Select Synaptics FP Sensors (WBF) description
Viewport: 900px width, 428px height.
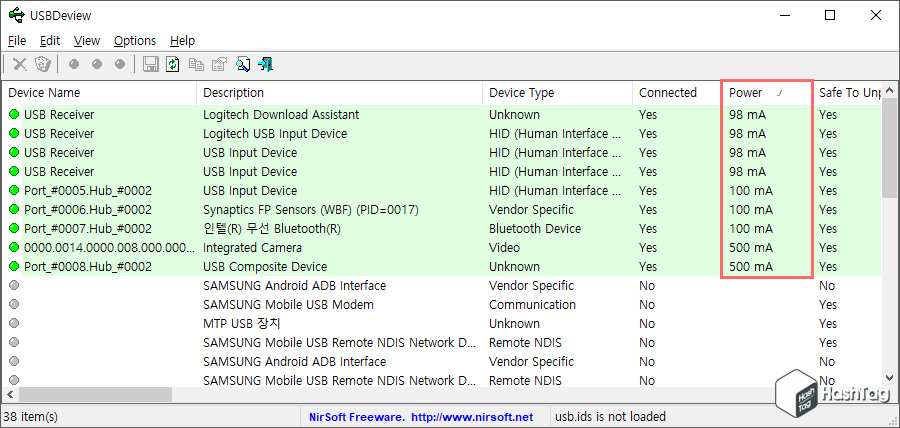(x=311, y=209)
